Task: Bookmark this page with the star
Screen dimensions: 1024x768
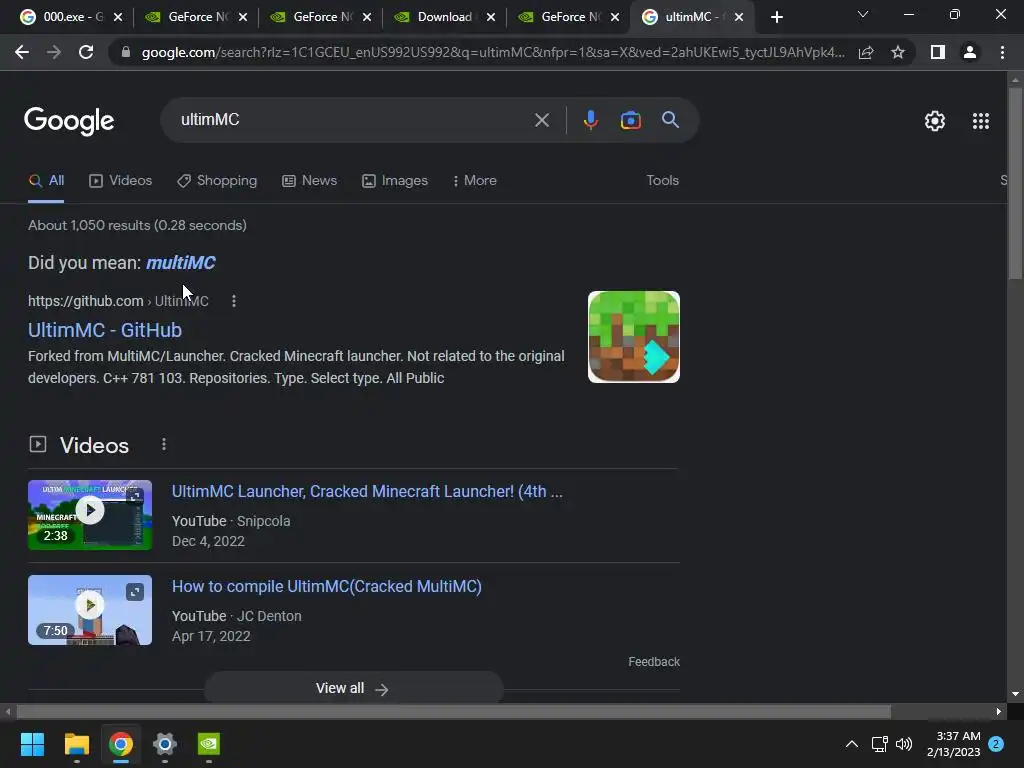Action: 898,52
